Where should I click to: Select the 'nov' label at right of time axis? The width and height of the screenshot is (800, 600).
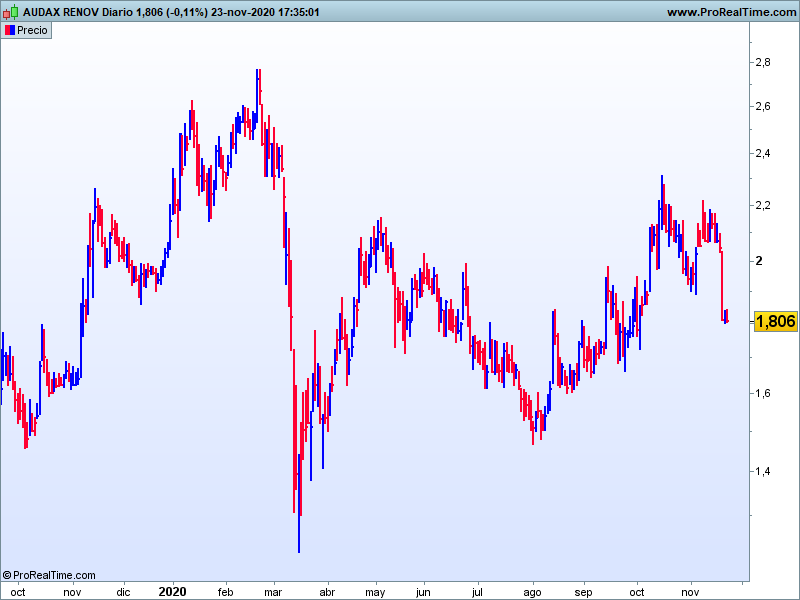click(x=690, y=592)
